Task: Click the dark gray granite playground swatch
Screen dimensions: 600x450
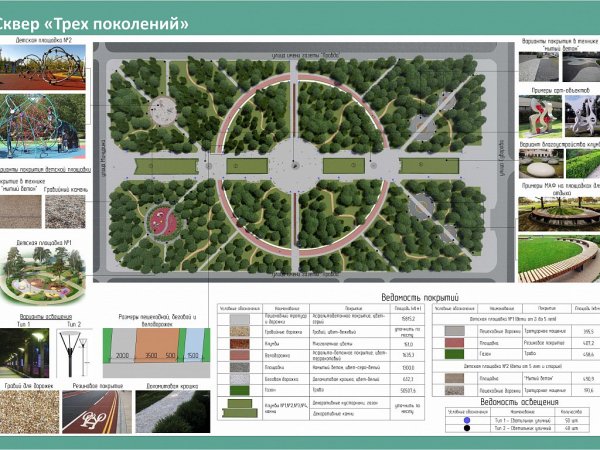Action: point(240,367)
